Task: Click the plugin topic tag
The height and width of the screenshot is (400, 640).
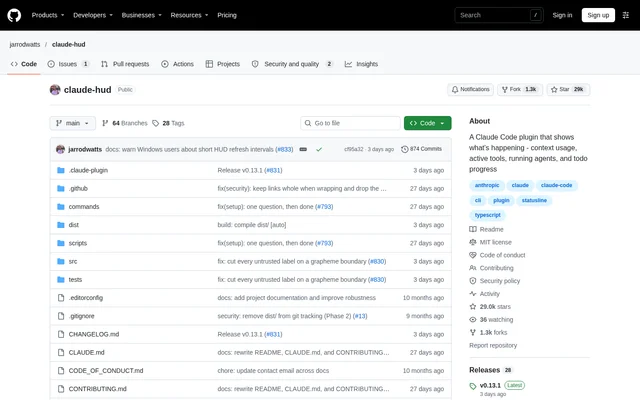Action: coord(501,200)
